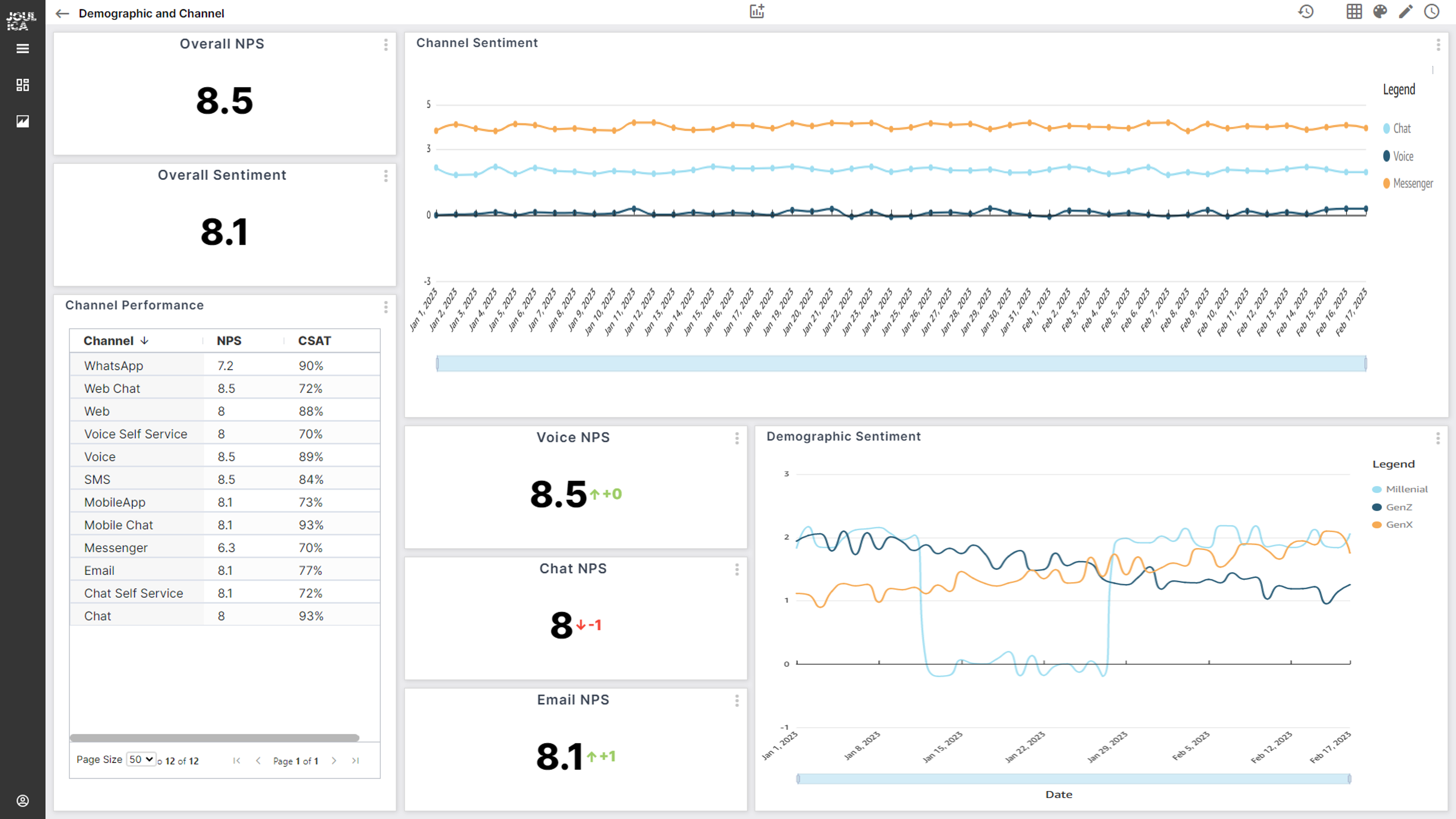The height and width of the screenshot is (819, 1456).
Task: Click the SOUL ICA logo icon
Action: click(x=22, y=20)
